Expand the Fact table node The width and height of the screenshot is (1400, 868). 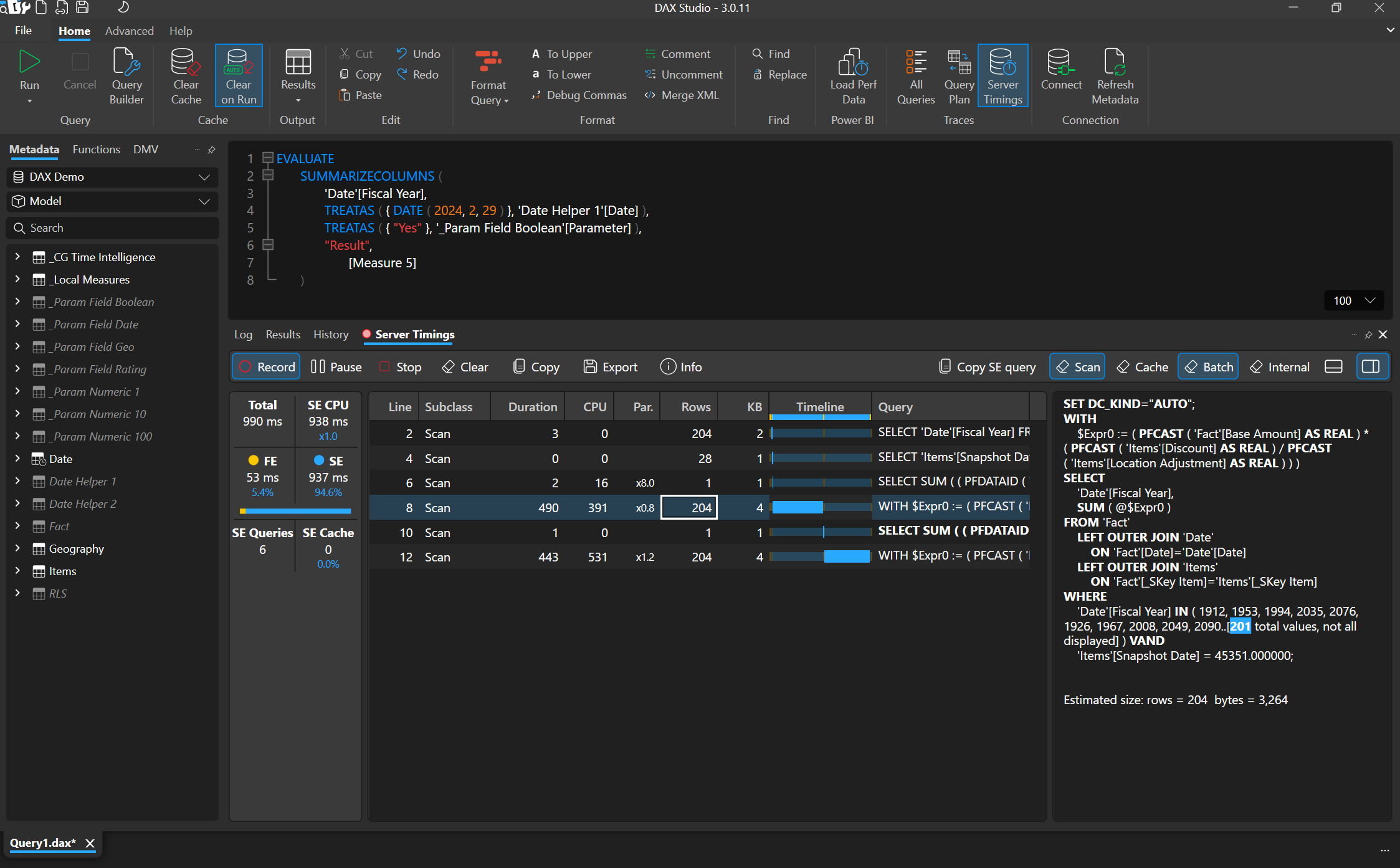pos(17,525)
